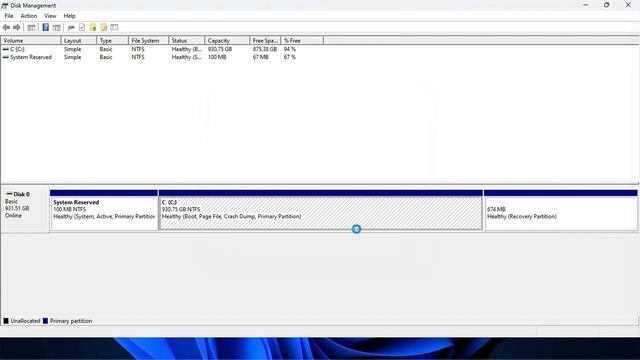Image resolution: width=640 pixels, height=360 pixels.
Task: Click the 930.75 GB capacity cell
Action: [x=220, y=49]
